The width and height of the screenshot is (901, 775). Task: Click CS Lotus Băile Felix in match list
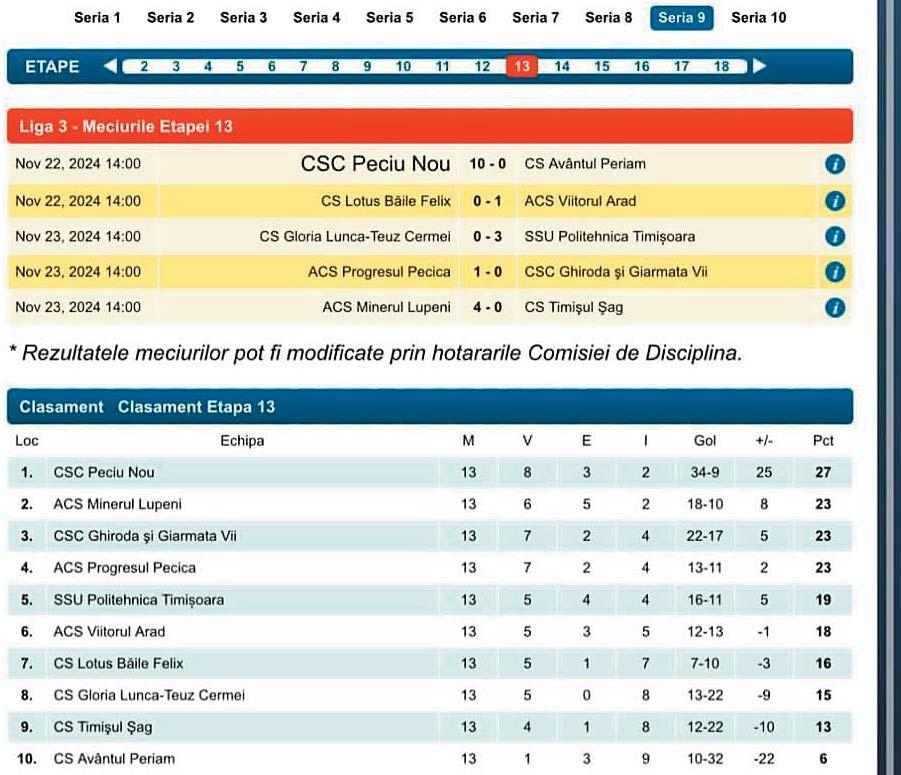[x=386, y=201]
